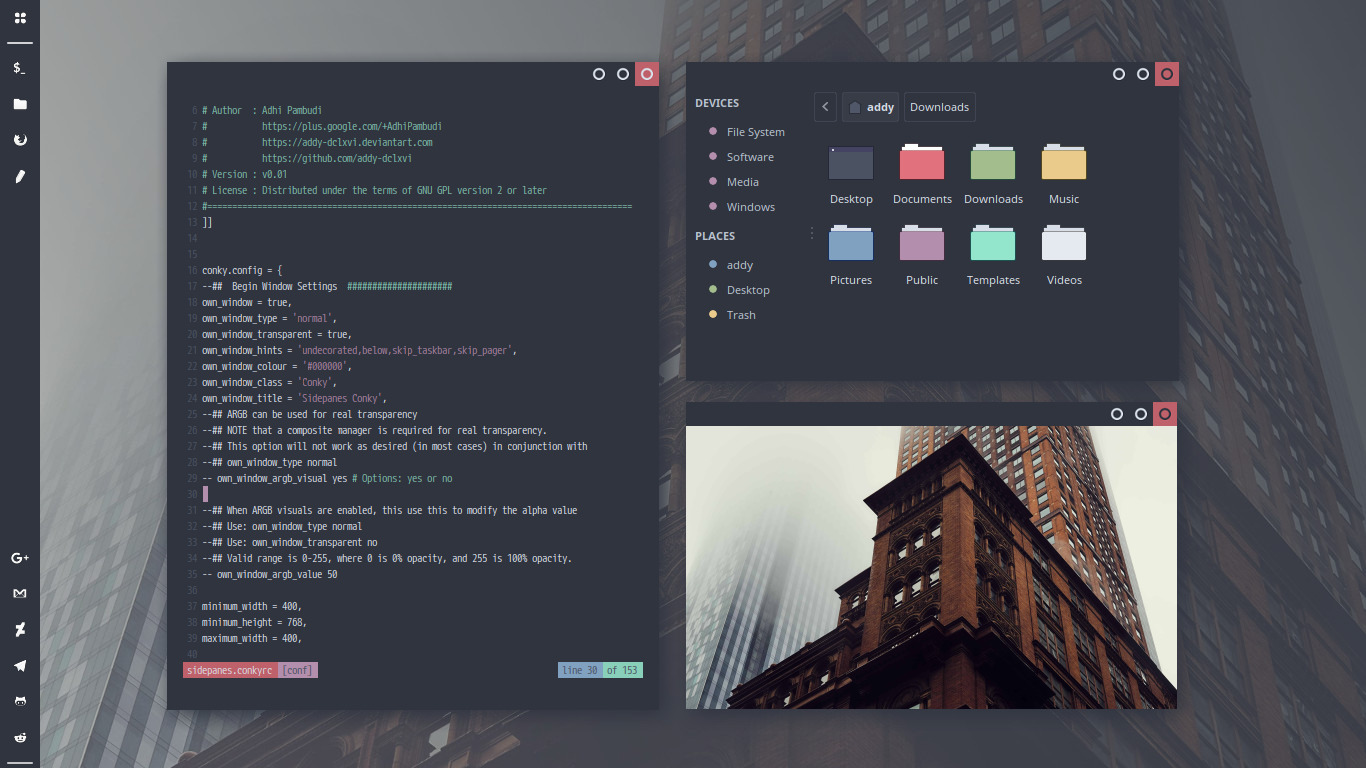Viewport: 1366px width, 768px height.
Task: Click the addy home path button
Action: 870,107
